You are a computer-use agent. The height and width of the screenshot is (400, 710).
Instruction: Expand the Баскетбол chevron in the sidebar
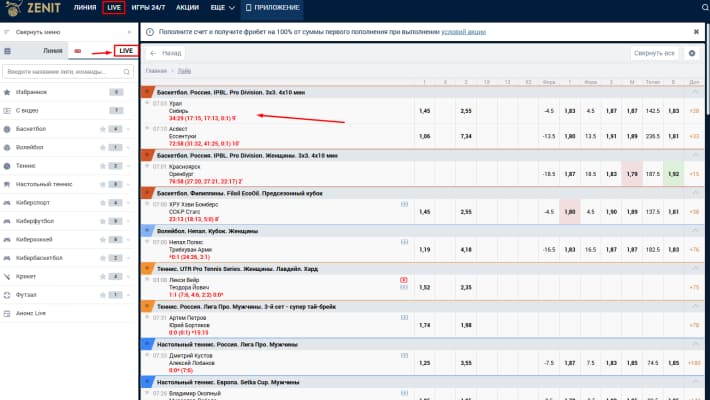(129, 129)
